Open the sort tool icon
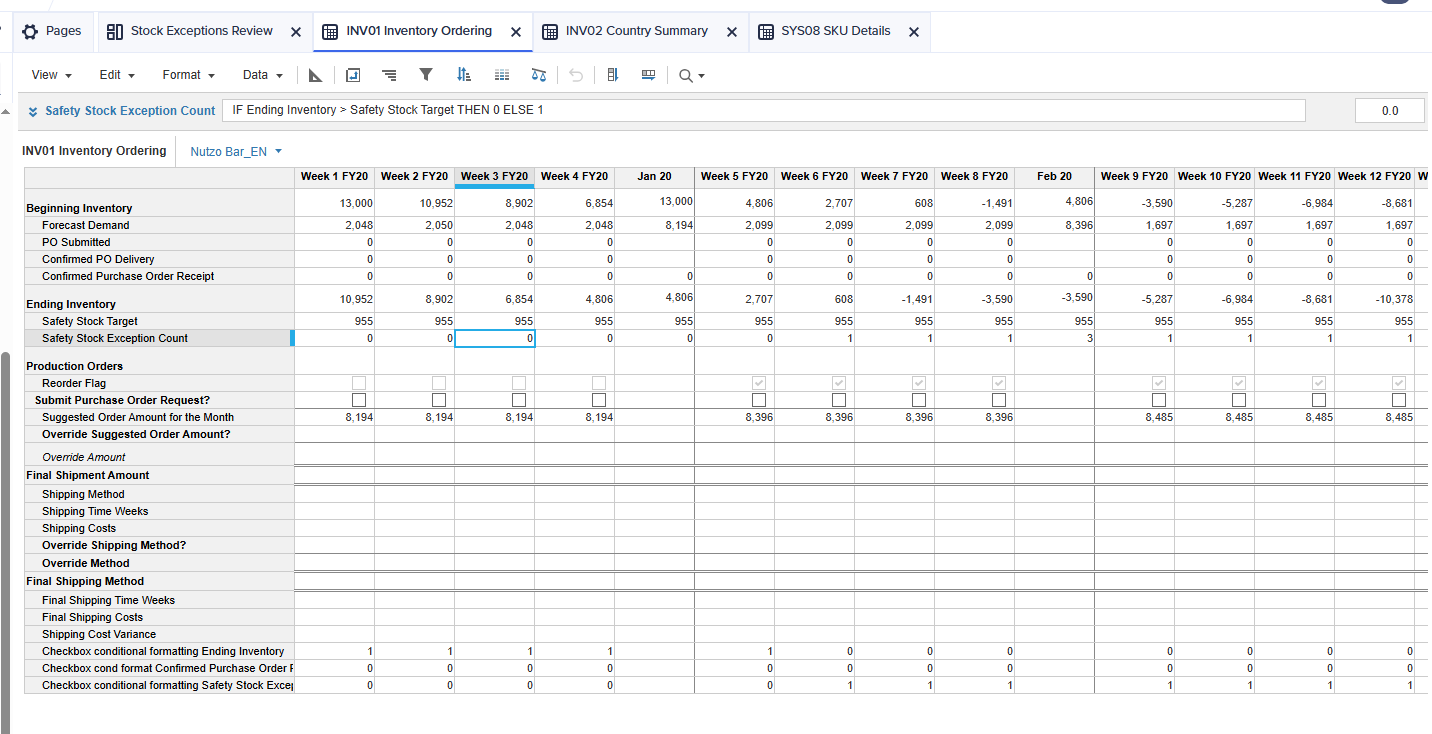 pos(463,75)
